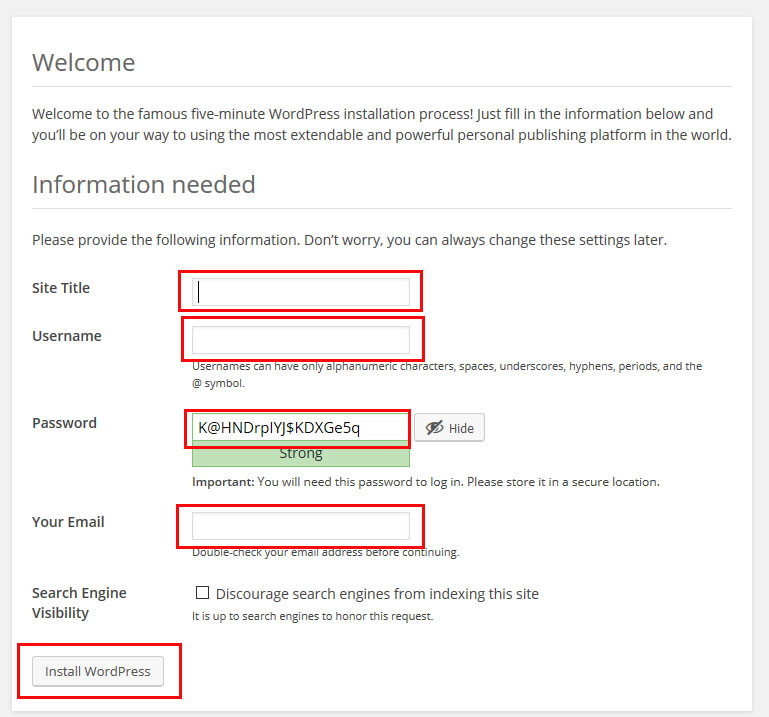Click the Search Engine Visibility label
Viewport: 769px width, 717px height.
pyautogui.click(x=79, y=603)
